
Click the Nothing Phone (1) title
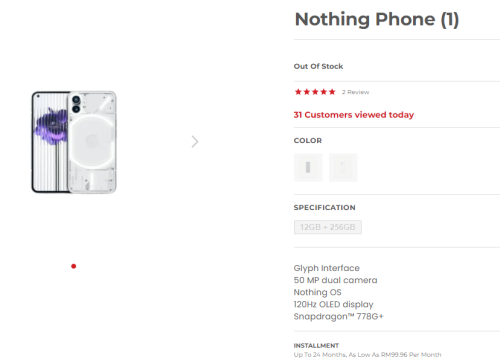(x=377, y=19)
